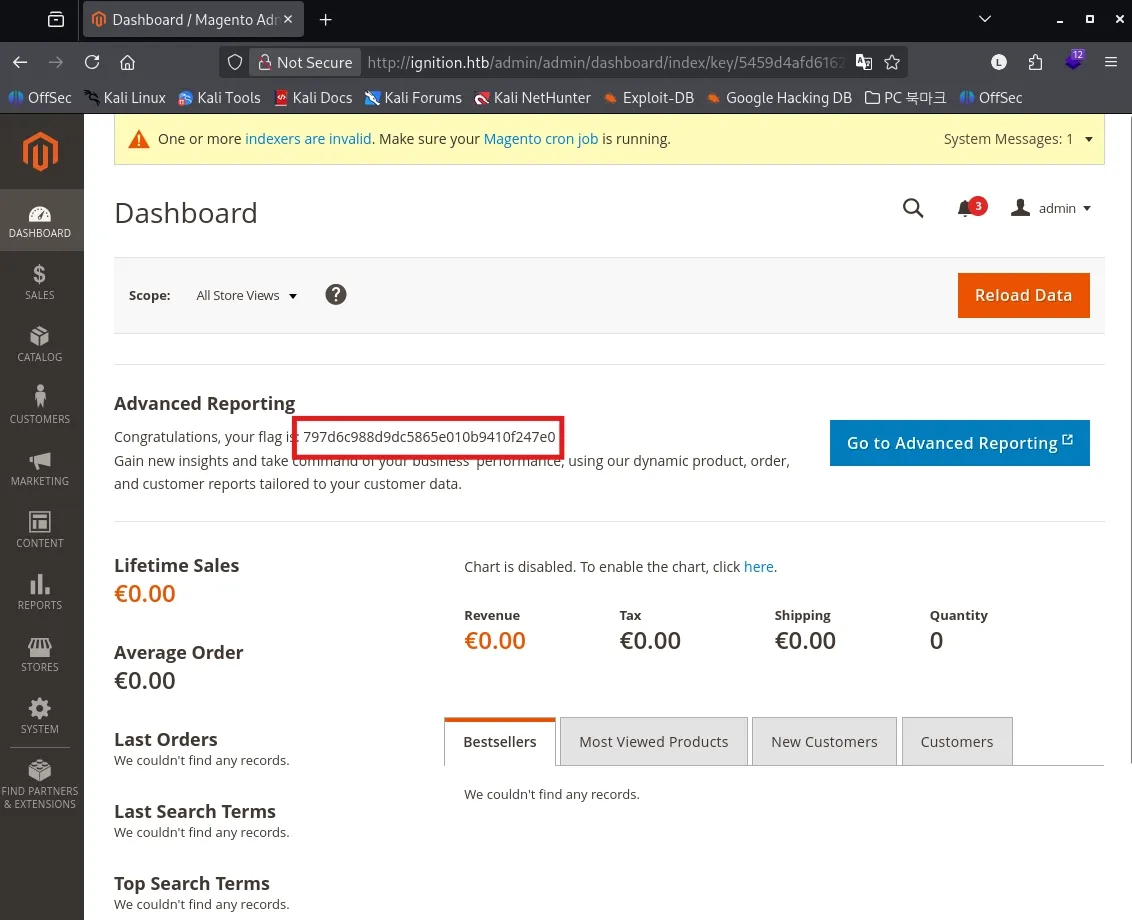Screen dimensions: 1132x920
Task: Click the flag text 797d6c988d9dc5865e010b9410f247e0
Action: point(429,437)
